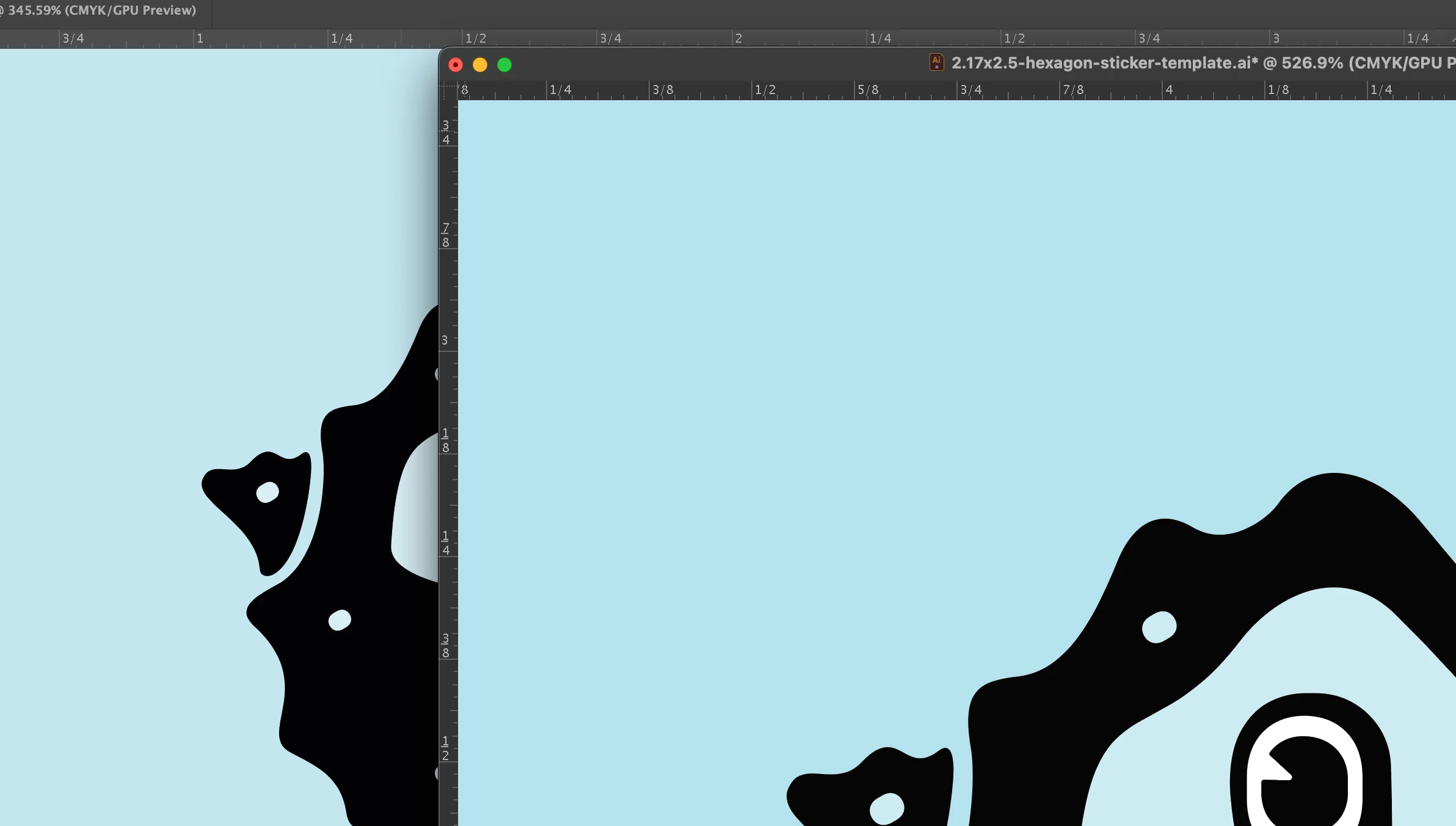Image resolution: width=1456 pixels, height=826 pixels.
Task: Minimize the floating hexagon template window
Action: (480, 65)
